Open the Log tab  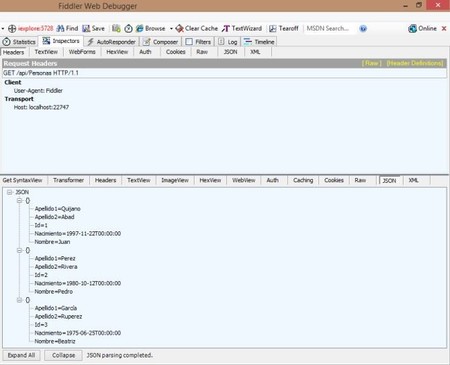click(x=228, y=42)
